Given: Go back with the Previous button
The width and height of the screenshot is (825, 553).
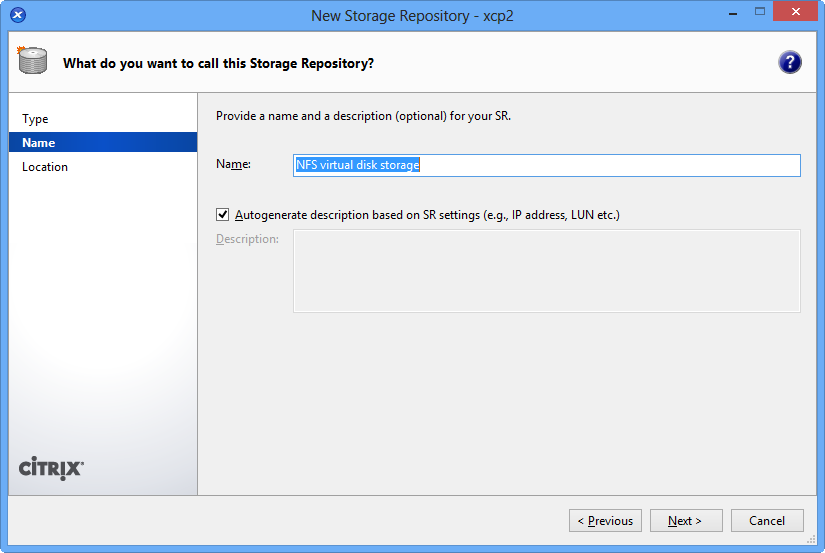Looking at the screenshot, I should tap(606, 521).
